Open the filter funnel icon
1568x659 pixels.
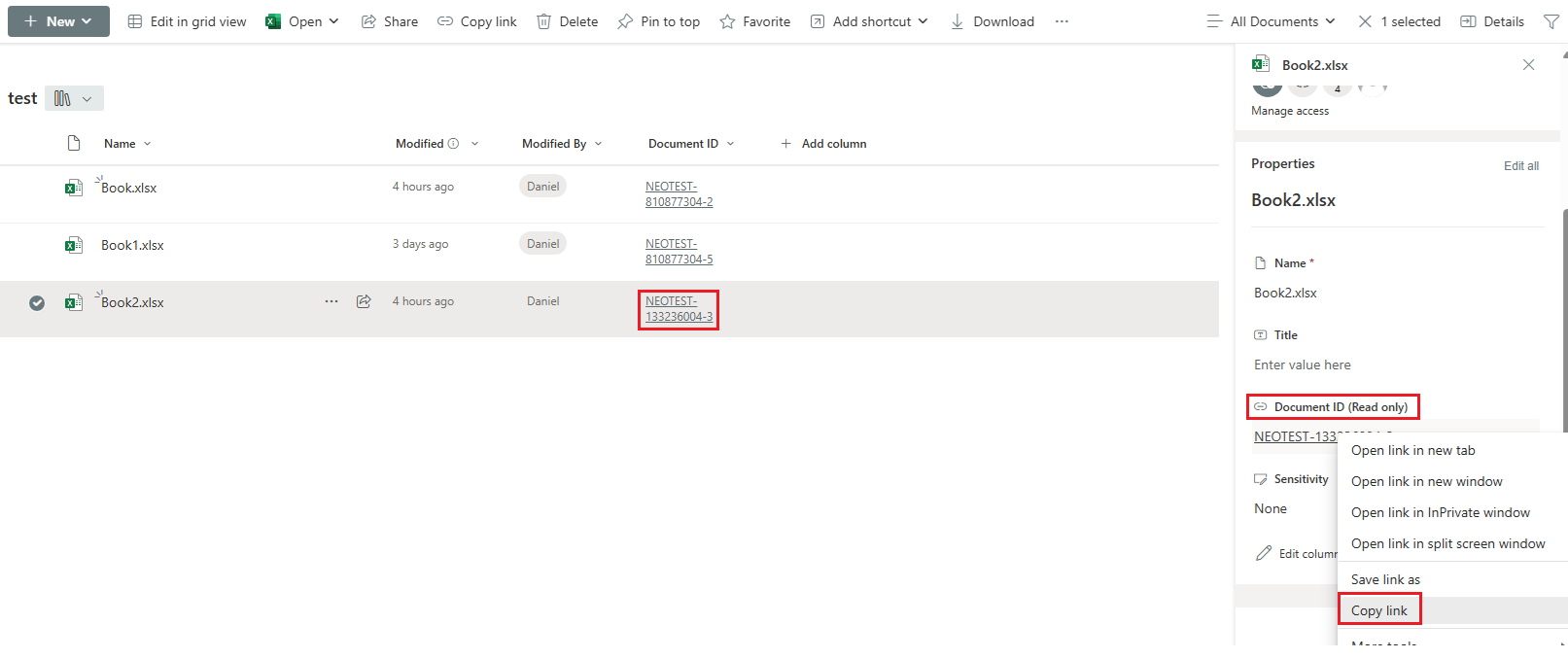(1551, 21)
